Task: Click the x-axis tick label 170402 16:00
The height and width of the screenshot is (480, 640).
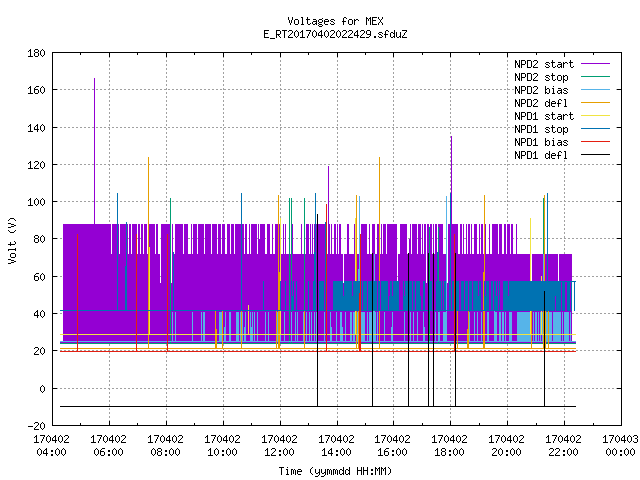Action: coord(393,446)
